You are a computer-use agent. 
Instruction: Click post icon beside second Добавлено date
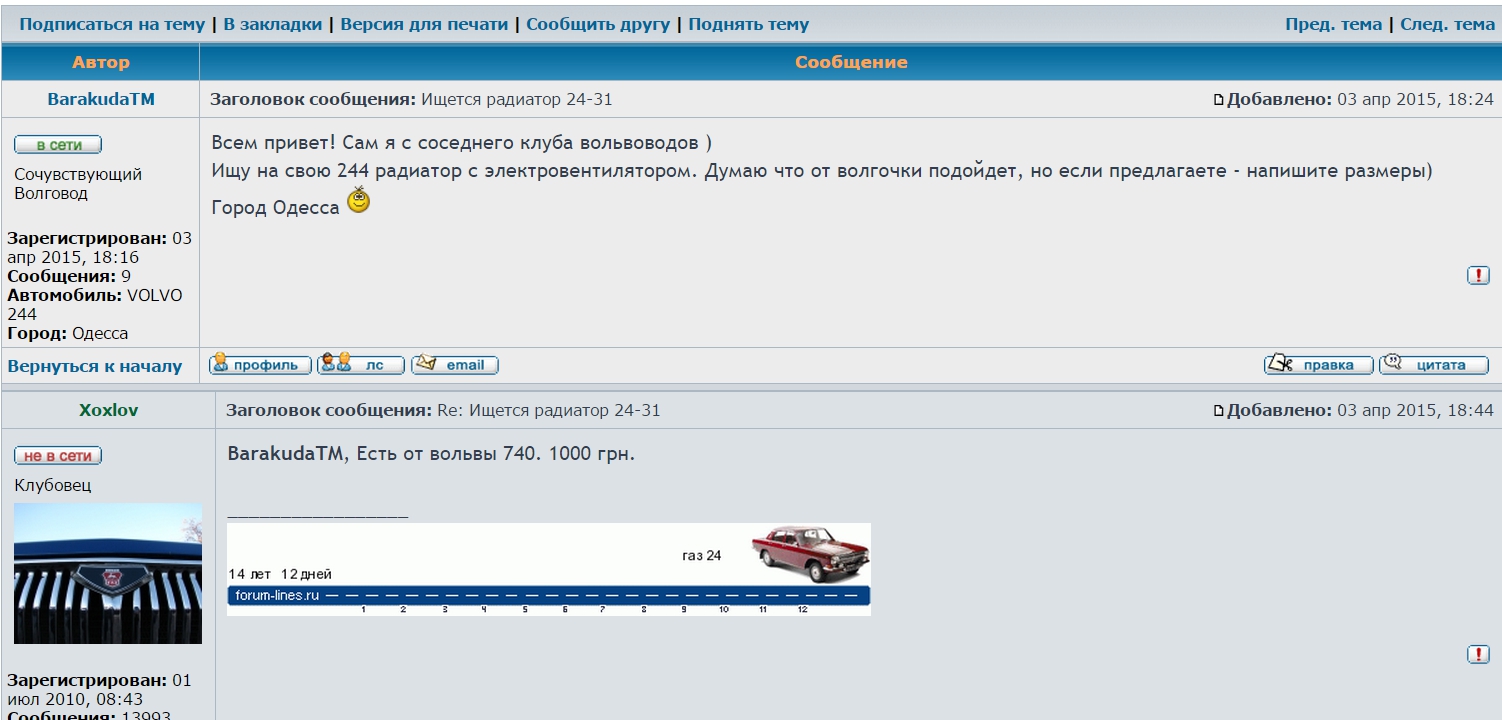pos(1218,411)
